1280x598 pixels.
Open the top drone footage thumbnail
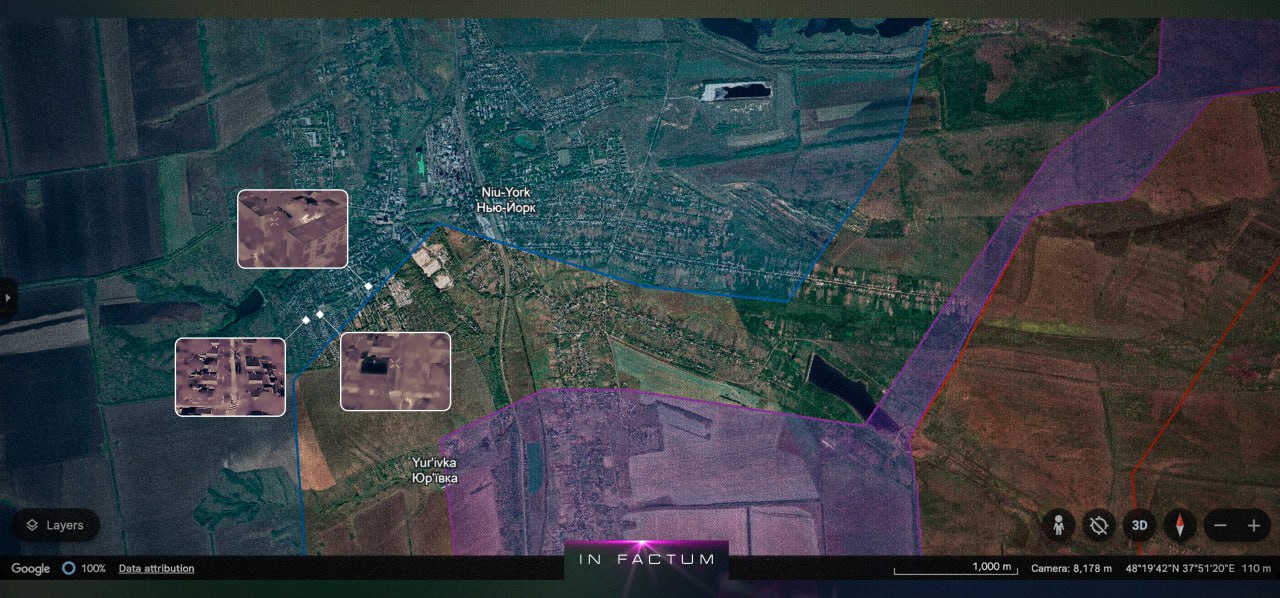tap(292, 228)
